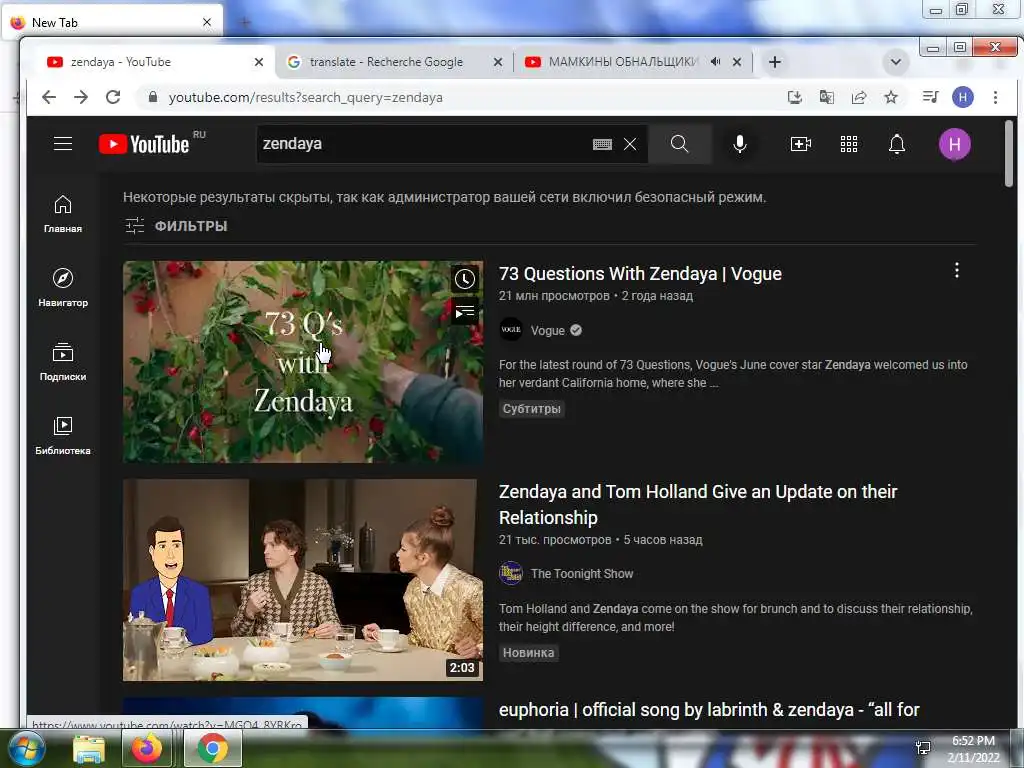Open Zendaya and Tom Holland Relationship video title
The width and height of the screenshot is (1024, 768).
click(x=697, y=504)
